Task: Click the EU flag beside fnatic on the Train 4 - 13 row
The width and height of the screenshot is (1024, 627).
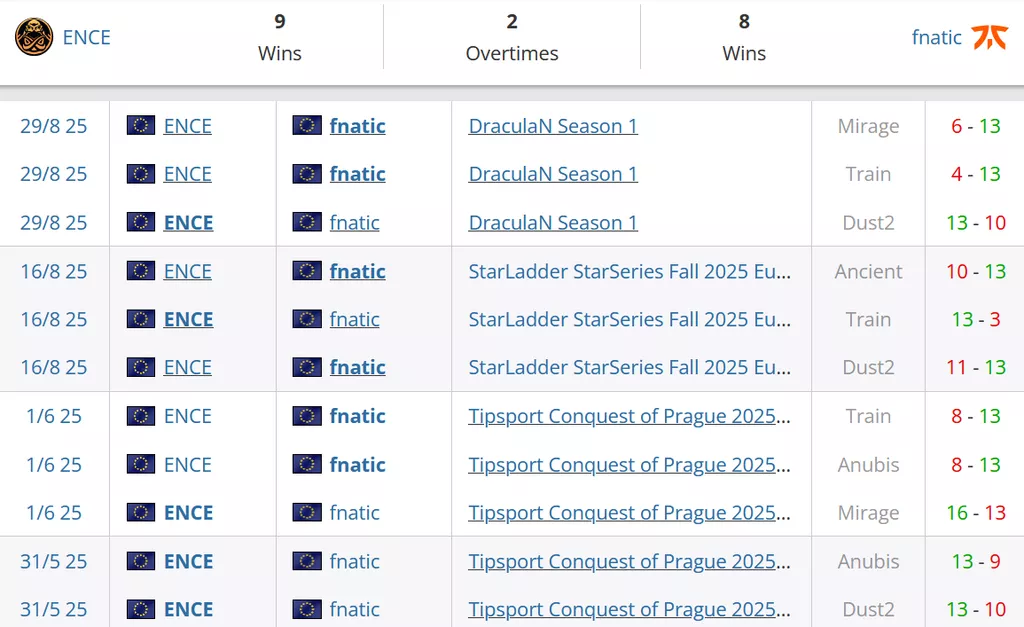Action: coord(306,174)
